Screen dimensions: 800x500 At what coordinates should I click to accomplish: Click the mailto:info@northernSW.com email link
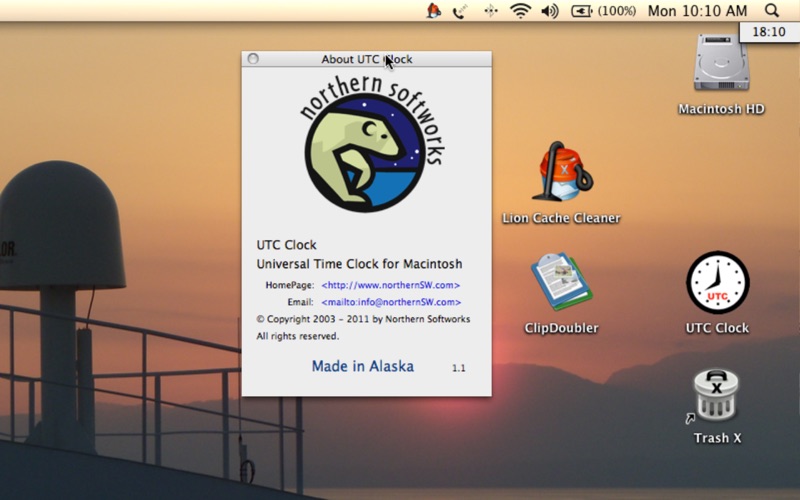click(x=391, y=302)
